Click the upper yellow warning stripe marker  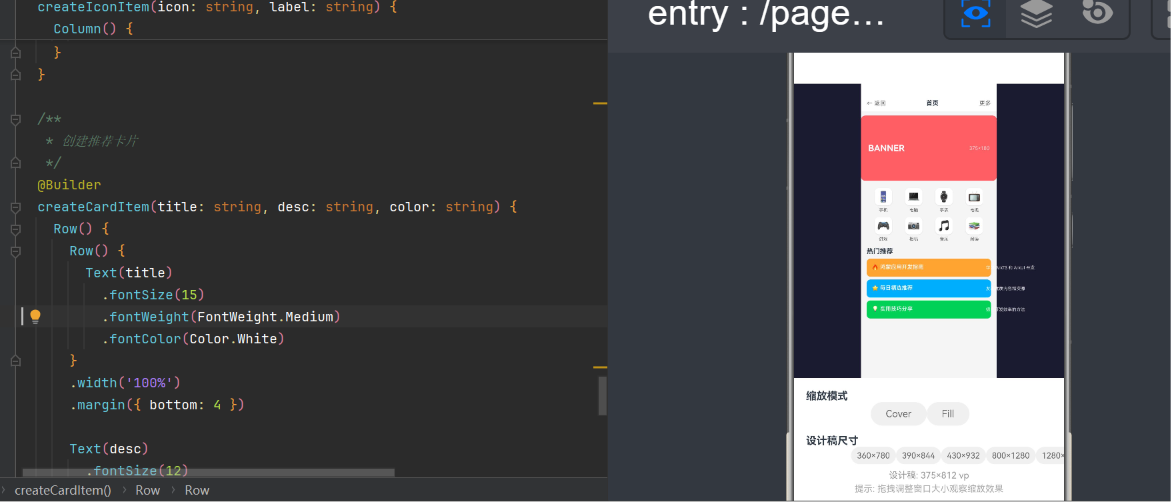pyautogui.click(x=600, y=103)
